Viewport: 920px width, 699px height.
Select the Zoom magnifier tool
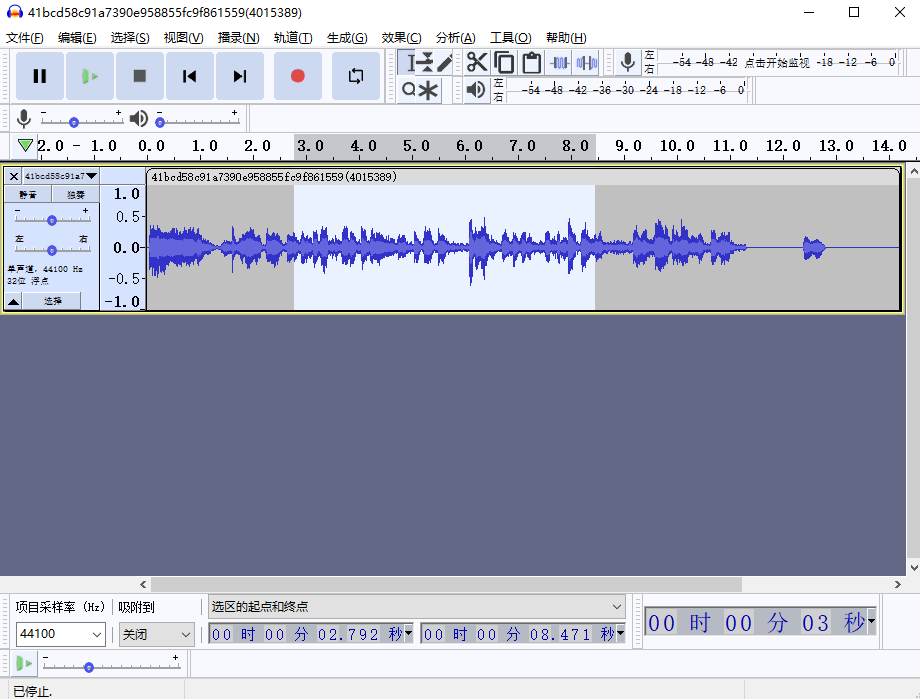point(408,91)
